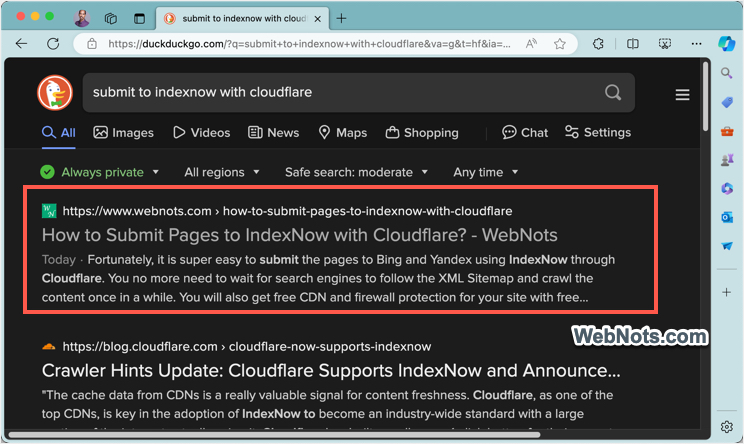
Task: Open sidebar settings gear icon
Action: (x=726, y=427)
